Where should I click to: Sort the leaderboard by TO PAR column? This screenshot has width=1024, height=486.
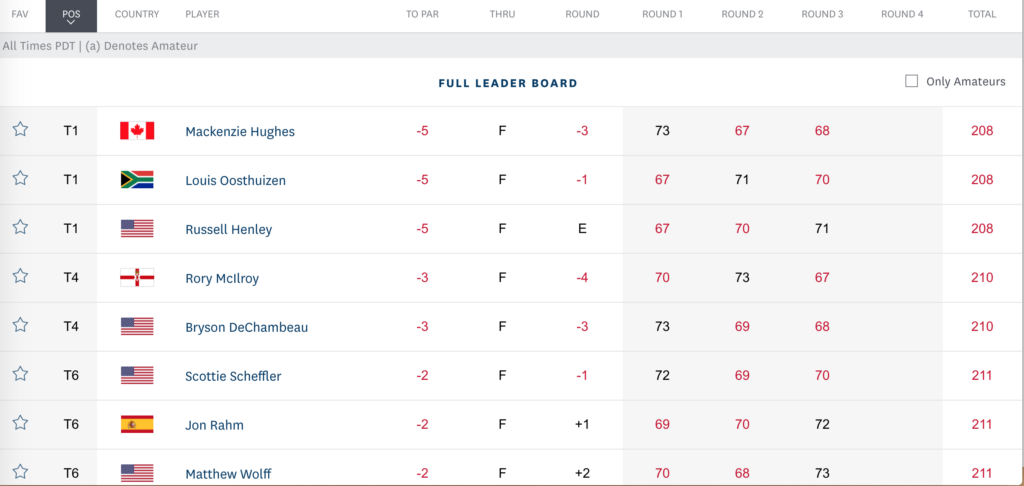click(x=422, y=14)
